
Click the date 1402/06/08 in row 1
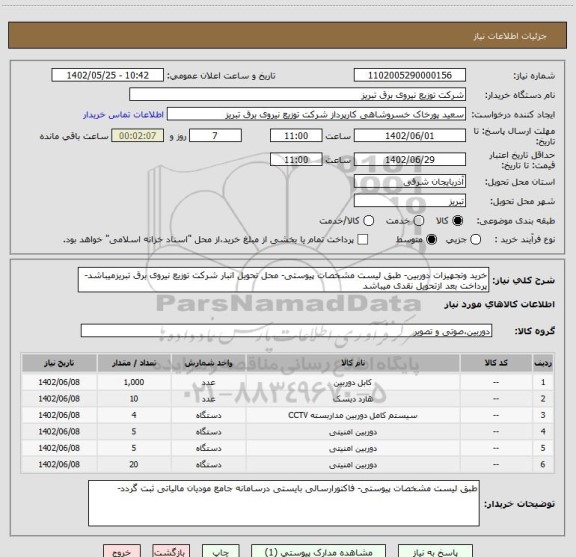[59, 382]
